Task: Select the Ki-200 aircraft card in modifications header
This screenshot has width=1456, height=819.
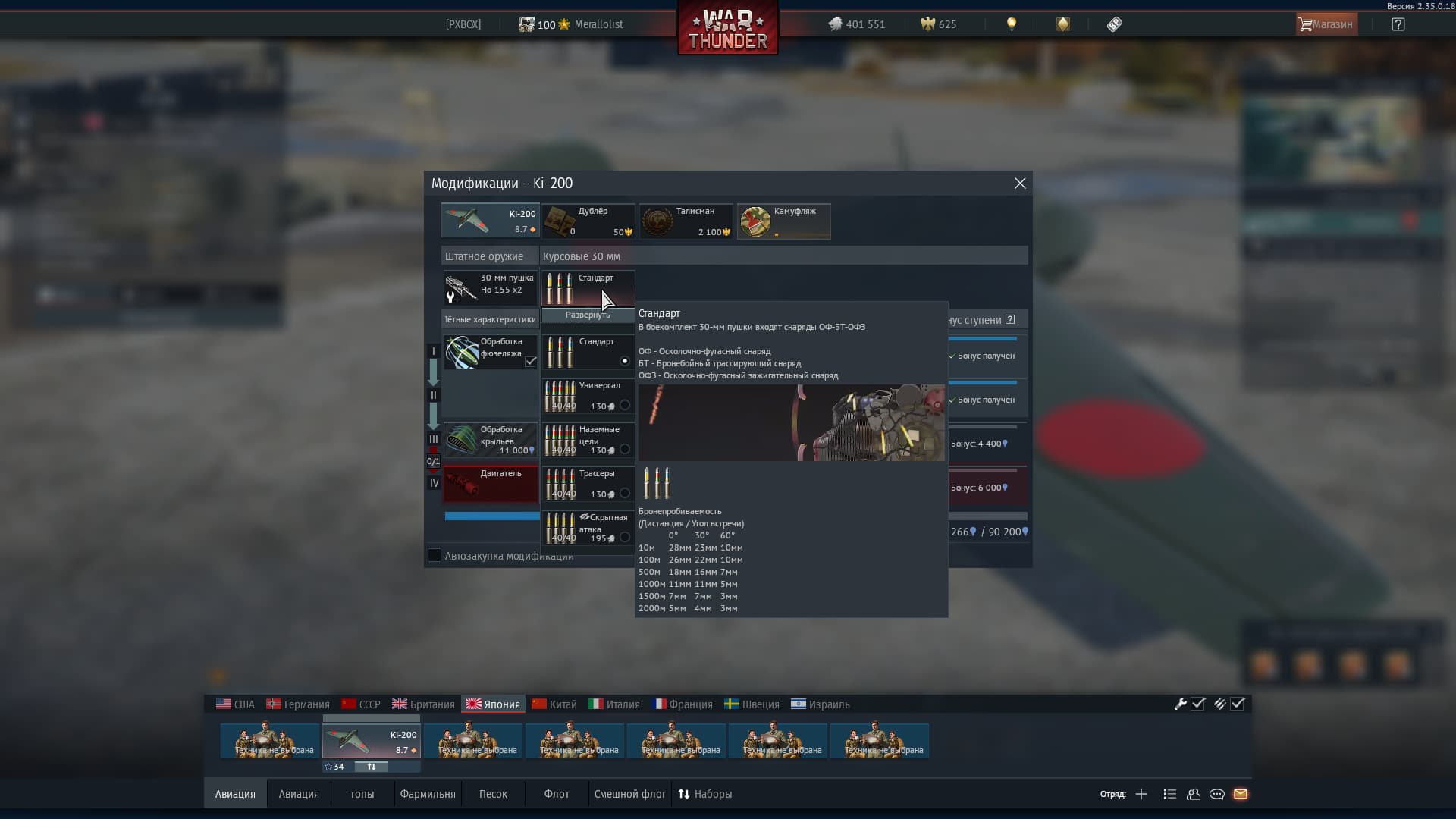Action: coord(491,221)
